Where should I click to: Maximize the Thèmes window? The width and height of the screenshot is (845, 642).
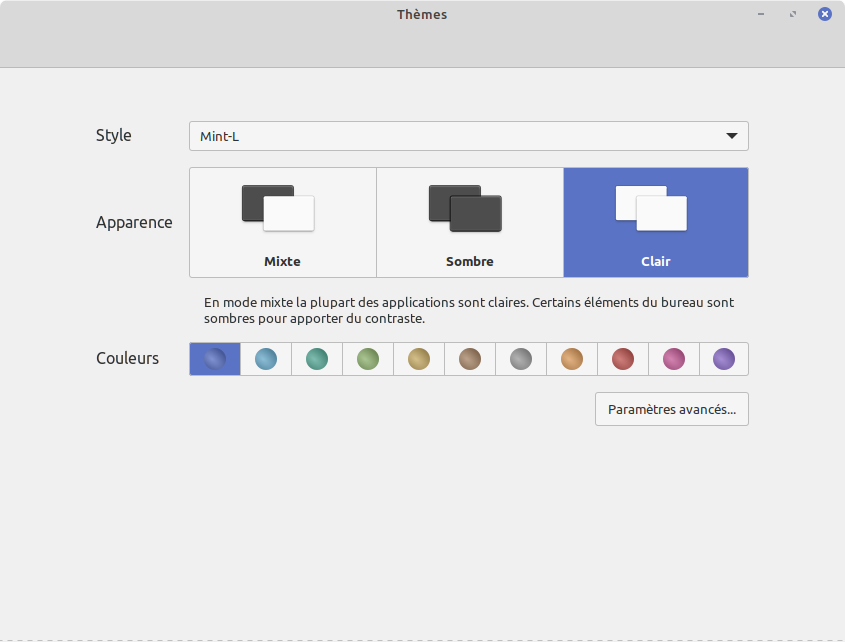point(793,14)
